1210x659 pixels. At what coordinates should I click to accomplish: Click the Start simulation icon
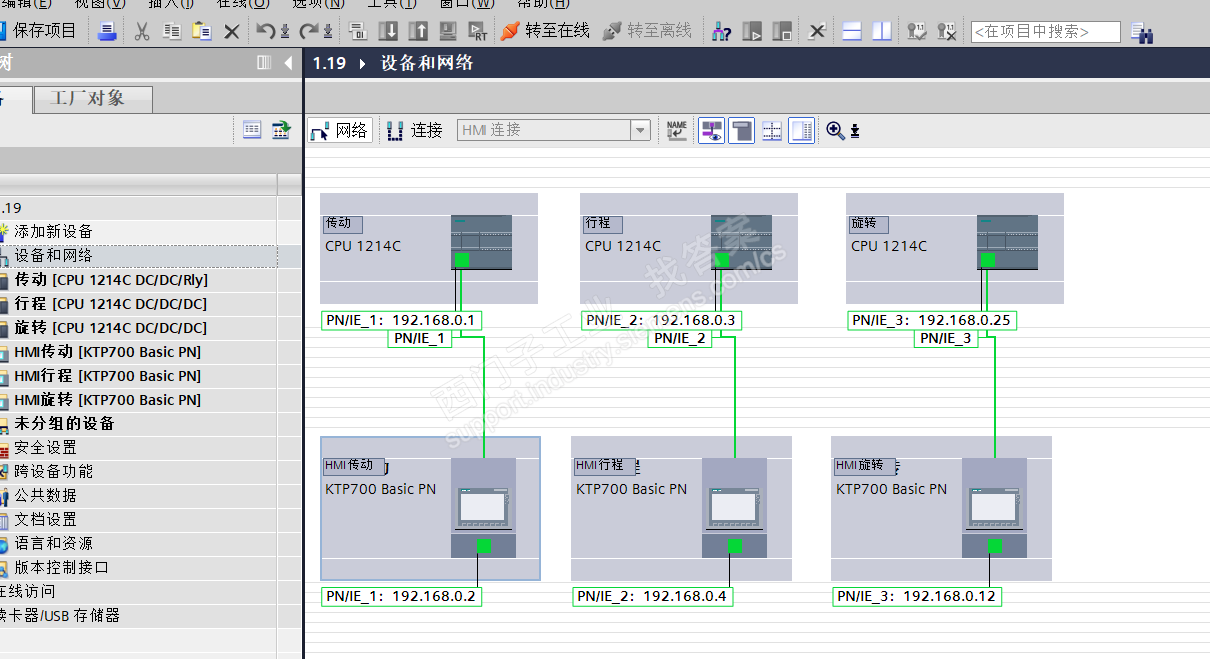pyautogui.click(x=449, y=31)
